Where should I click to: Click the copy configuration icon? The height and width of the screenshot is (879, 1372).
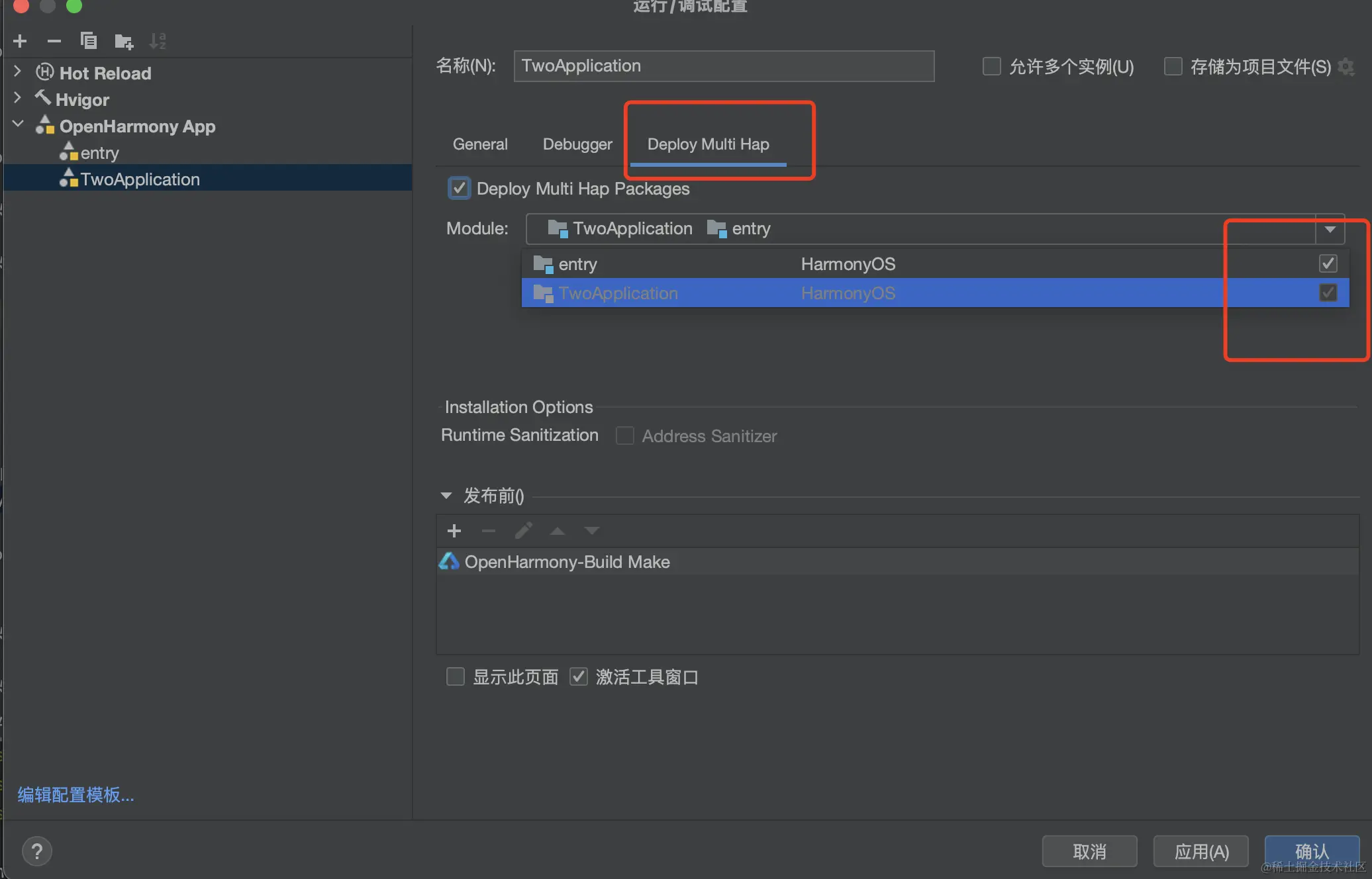coord(88,41)
